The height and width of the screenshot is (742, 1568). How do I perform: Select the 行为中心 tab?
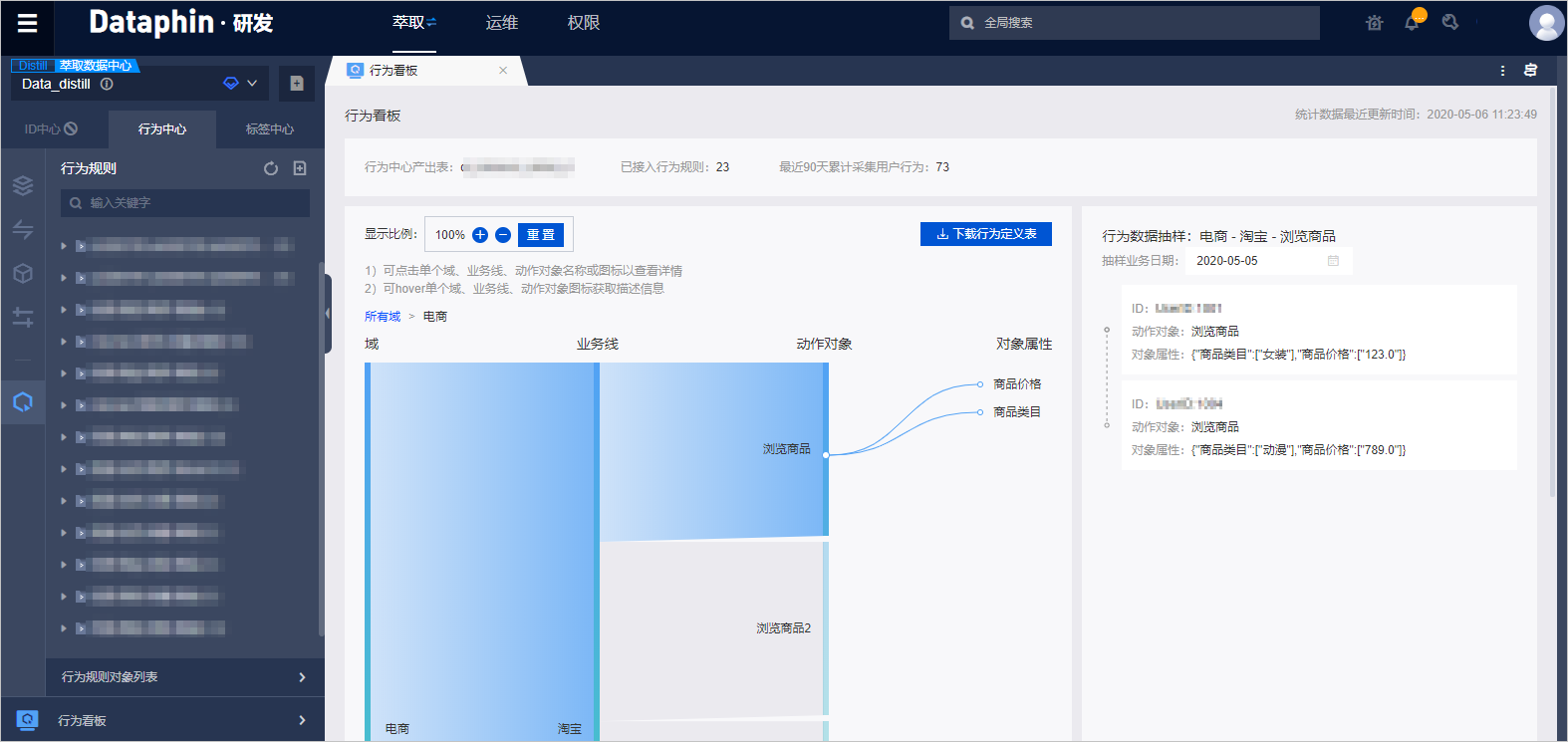162,128
